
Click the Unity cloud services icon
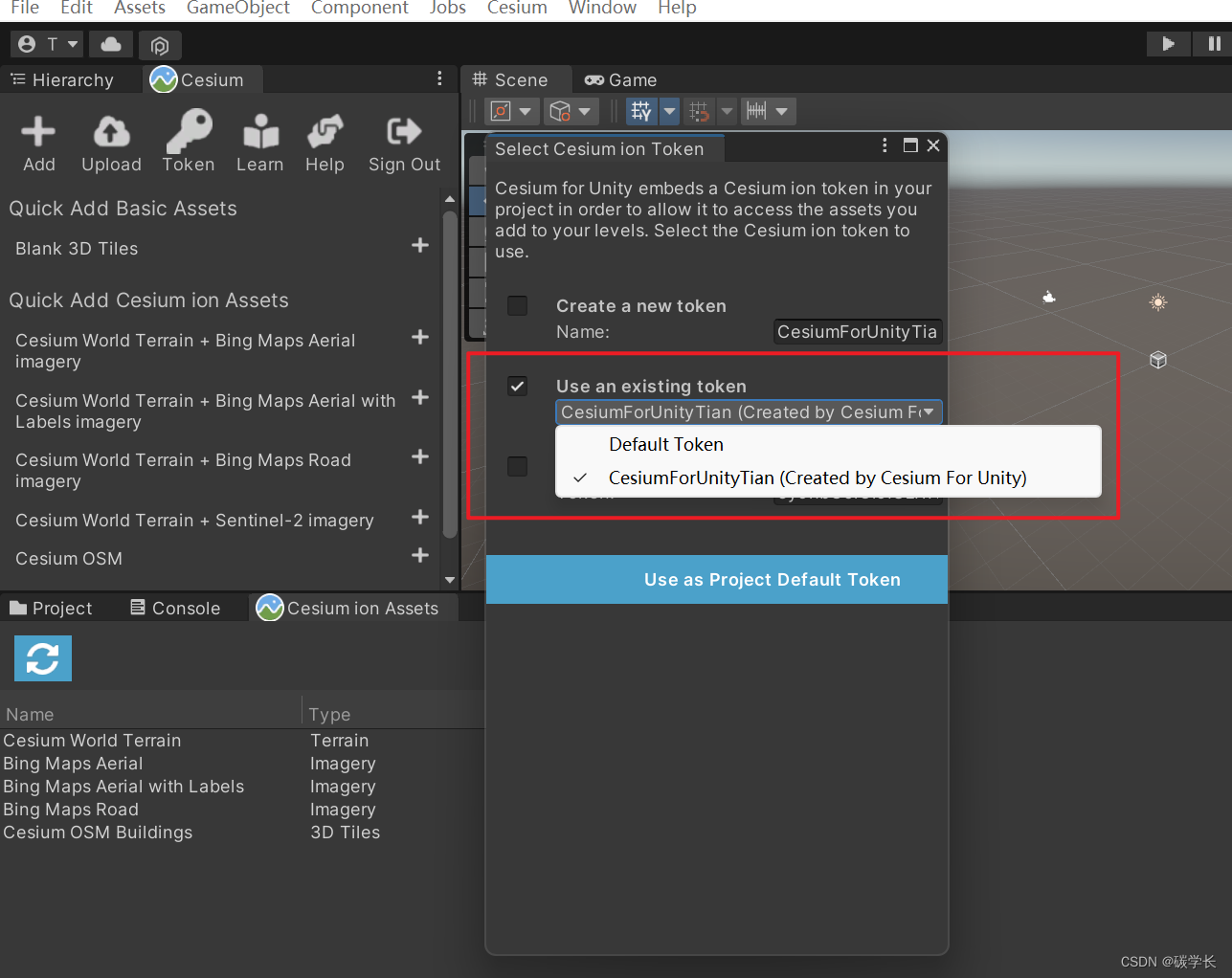coord(111,44)
